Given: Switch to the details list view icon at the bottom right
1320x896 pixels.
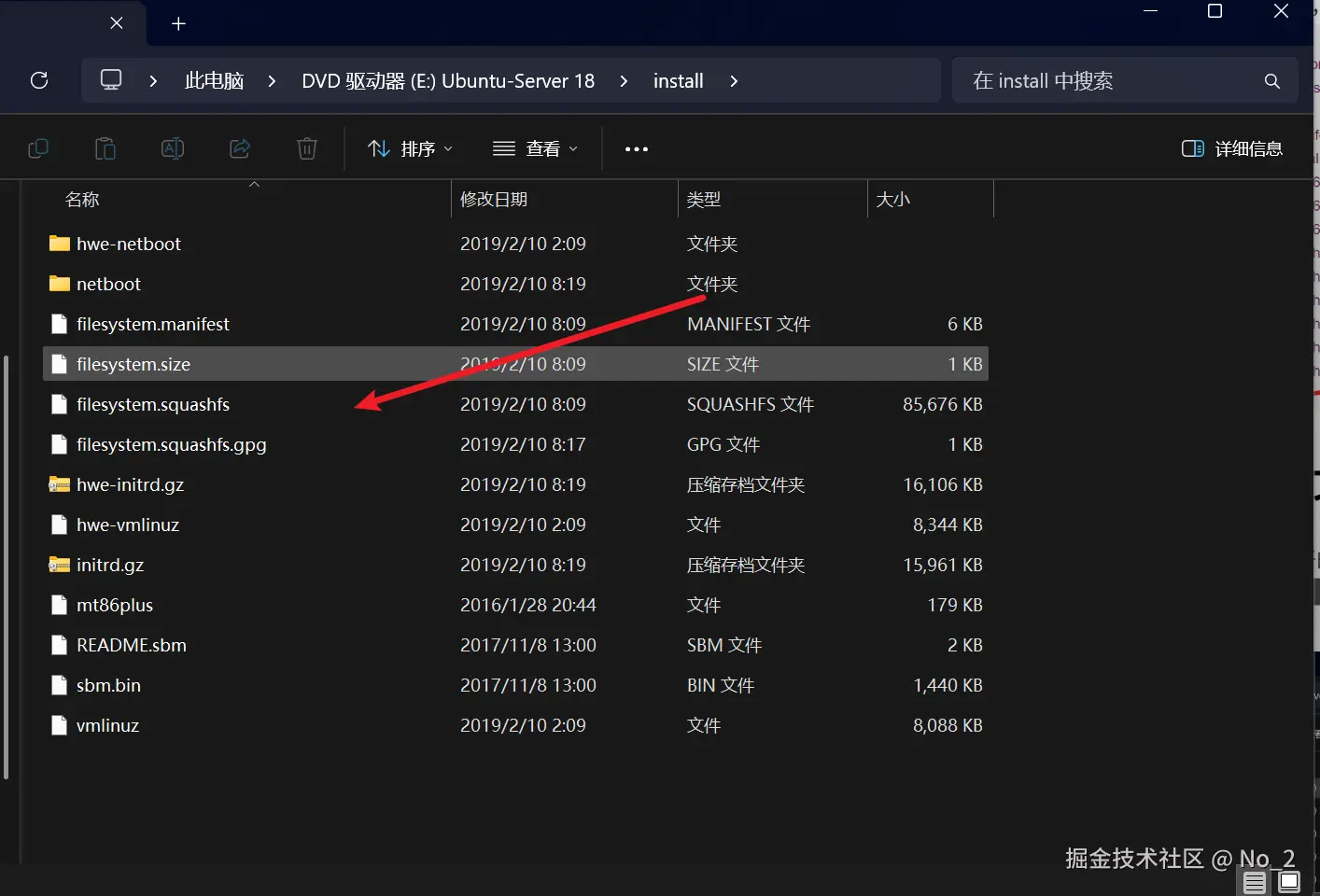Looking at the screenshot, I should click(1255, 882).
